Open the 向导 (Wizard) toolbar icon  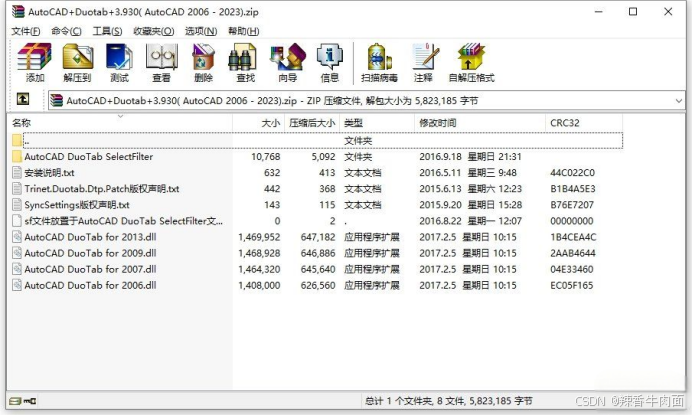pos(288,63)
